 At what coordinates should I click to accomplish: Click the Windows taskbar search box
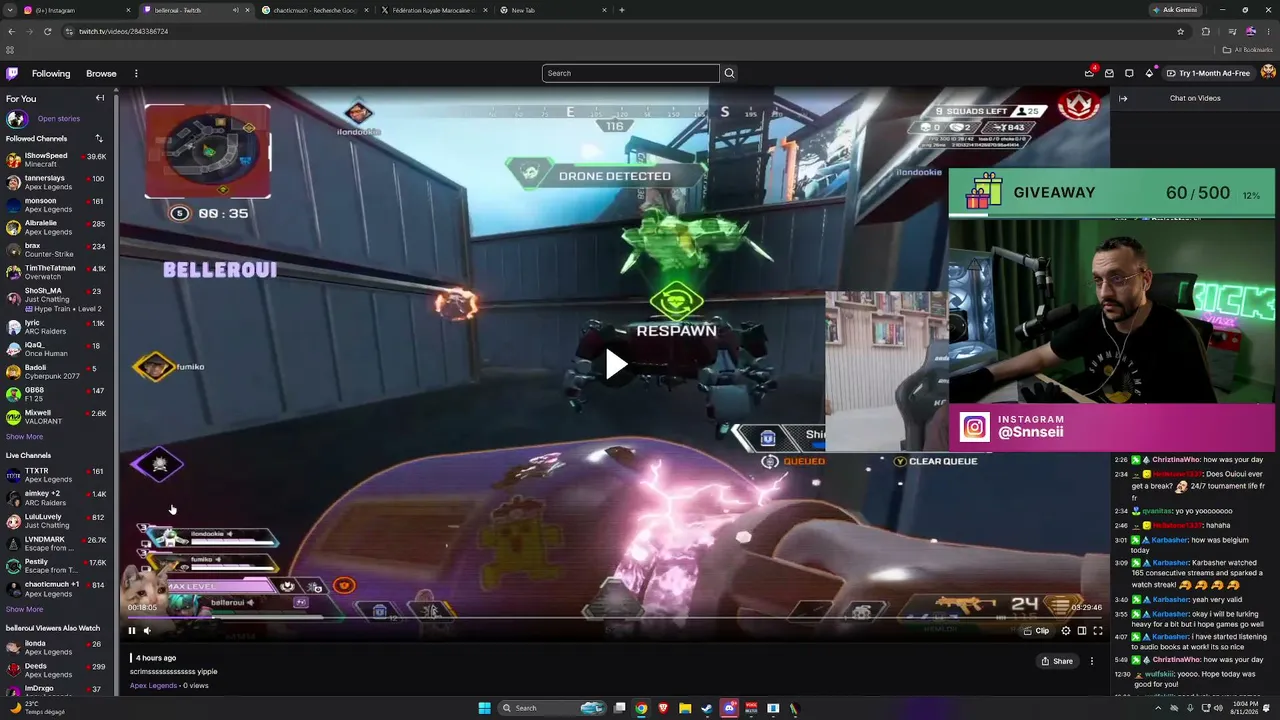(554, 708)
